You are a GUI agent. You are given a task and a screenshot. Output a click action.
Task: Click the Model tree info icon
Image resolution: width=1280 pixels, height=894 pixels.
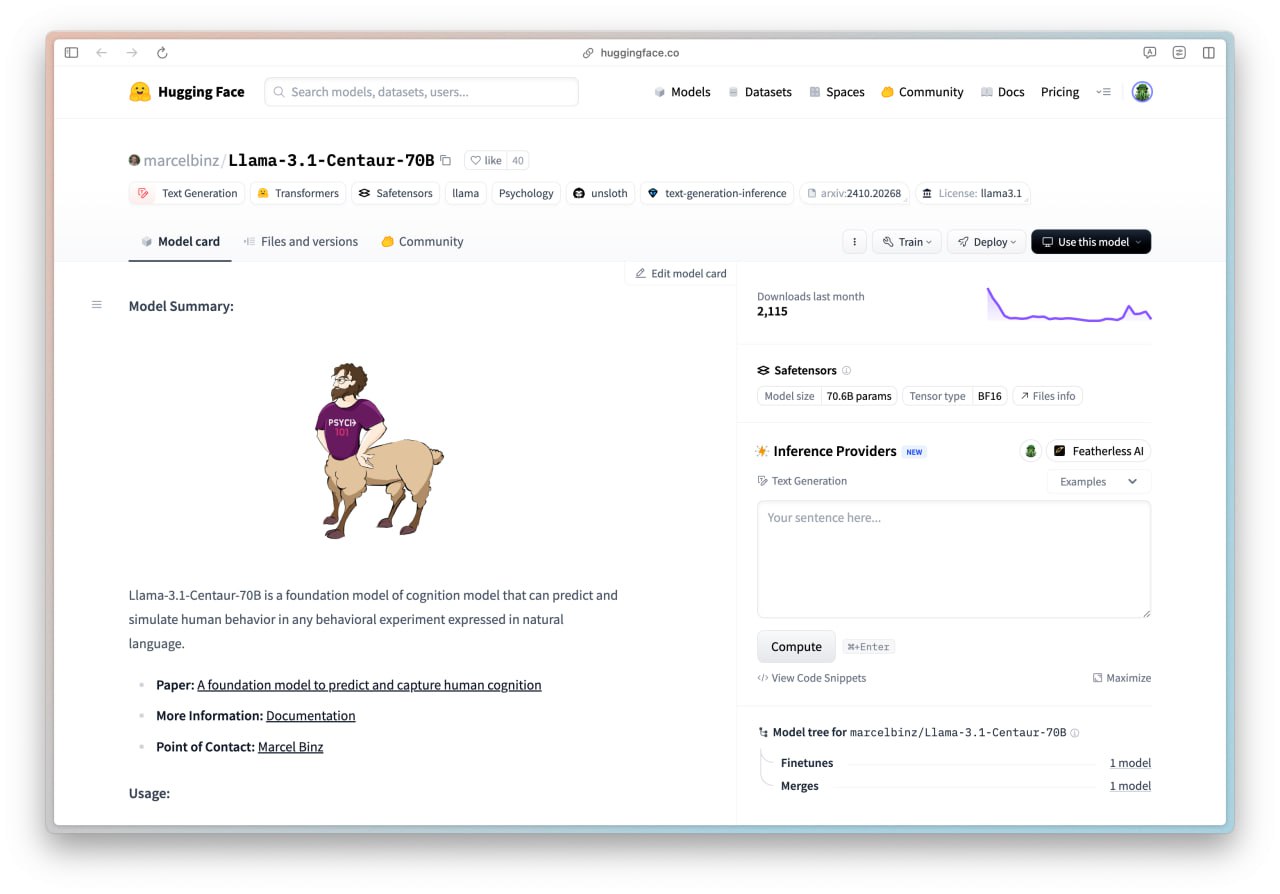[x=1075, y=733]
